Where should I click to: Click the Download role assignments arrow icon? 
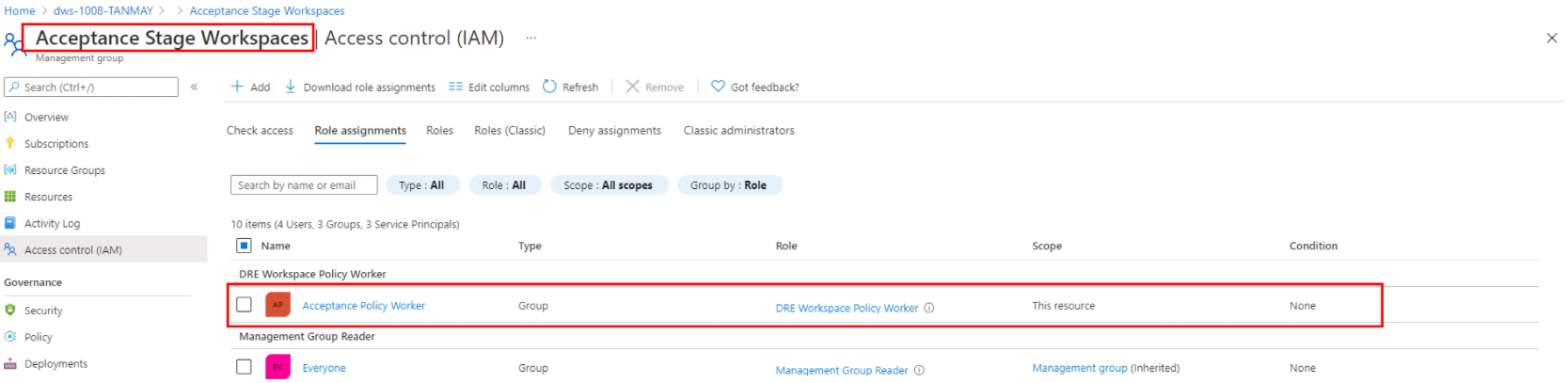point(291,87)
